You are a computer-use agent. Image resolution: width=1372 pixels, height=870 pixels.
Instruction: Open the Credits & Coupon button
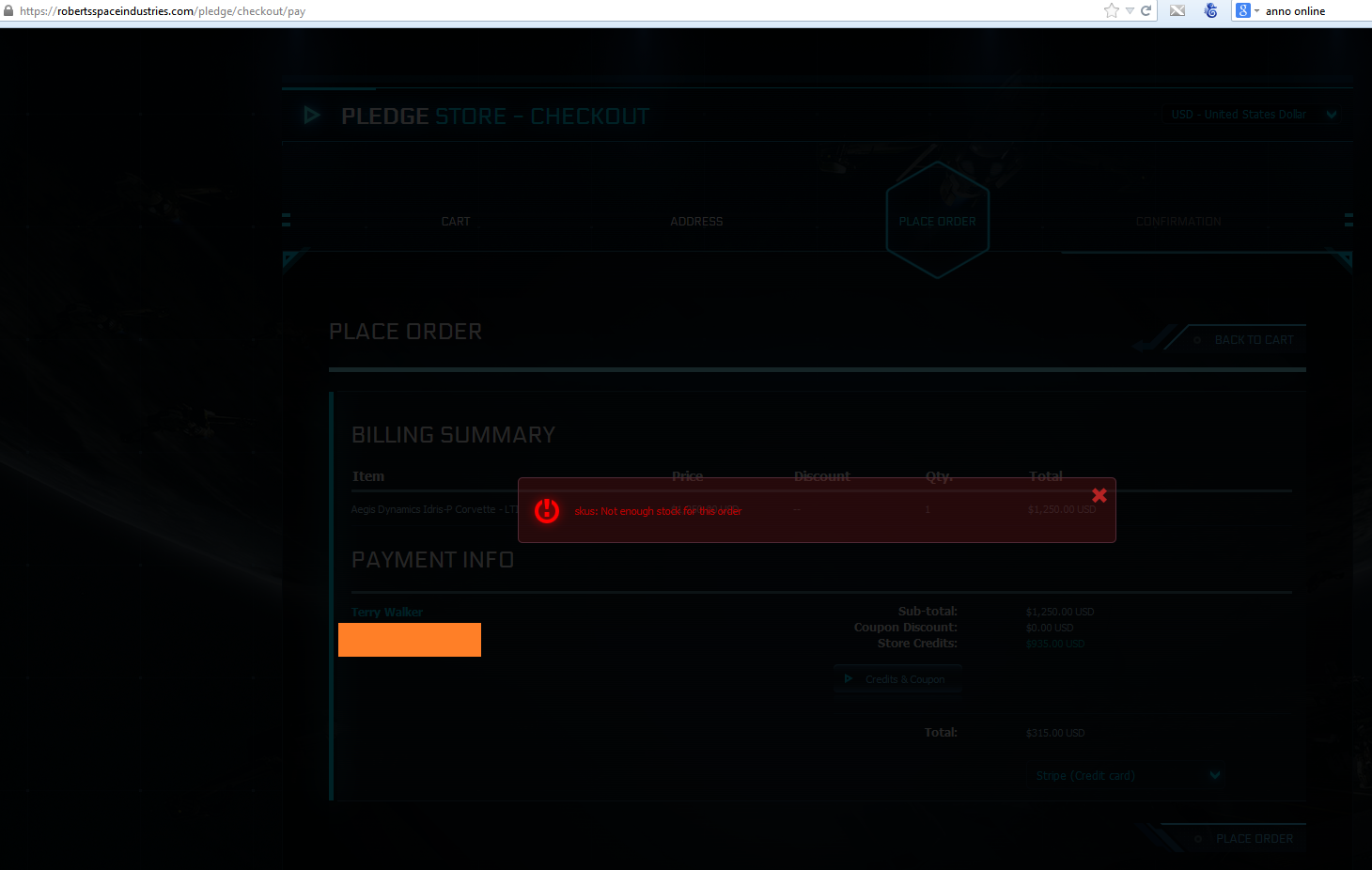897,679
